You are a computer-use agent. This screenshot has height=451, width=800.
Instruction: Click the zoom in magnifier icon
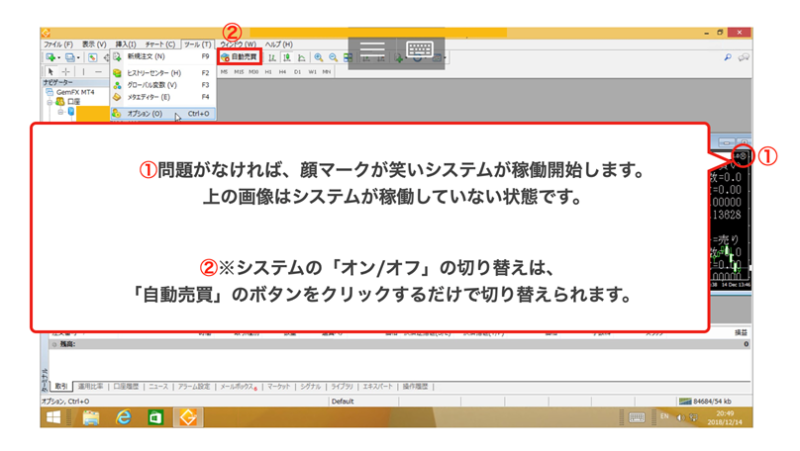318,58
